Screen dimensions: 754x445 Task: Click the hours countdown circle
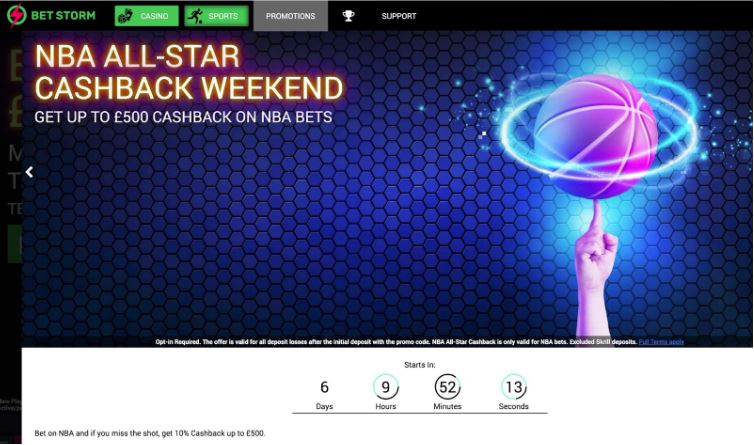386,387
